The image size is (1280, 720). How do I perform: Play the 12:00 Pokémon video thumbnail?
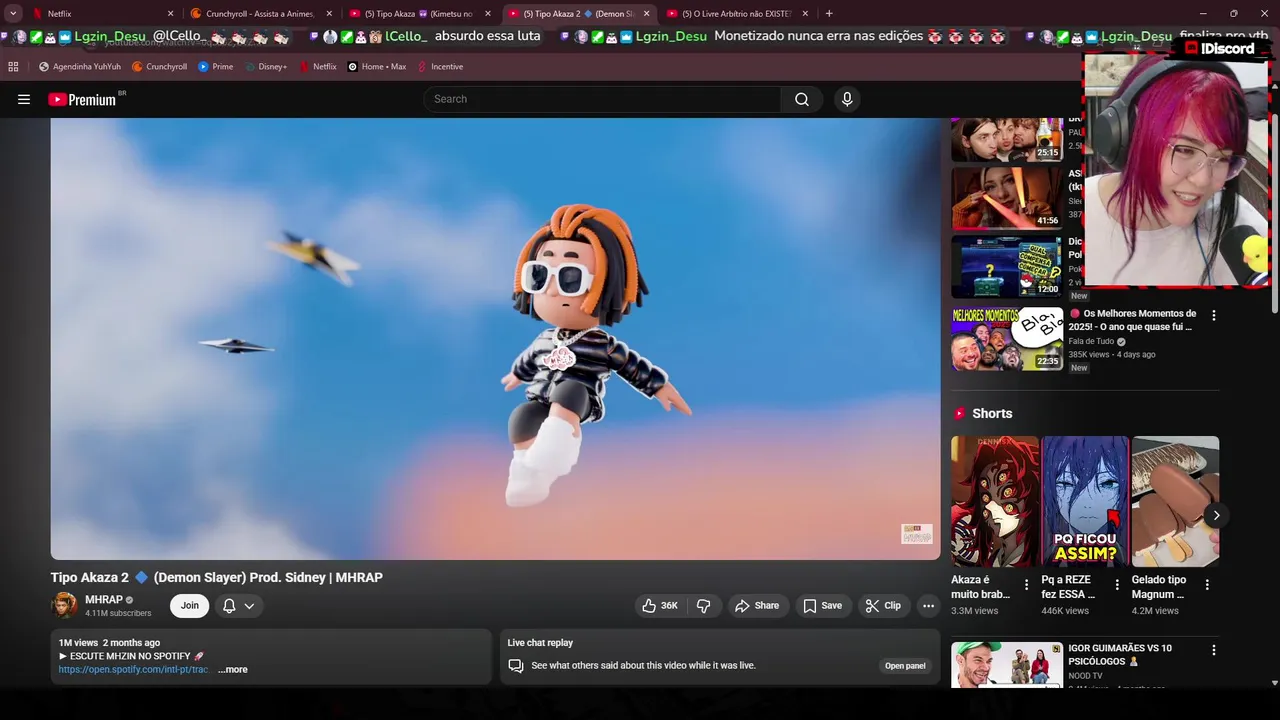click(1006, 267)
